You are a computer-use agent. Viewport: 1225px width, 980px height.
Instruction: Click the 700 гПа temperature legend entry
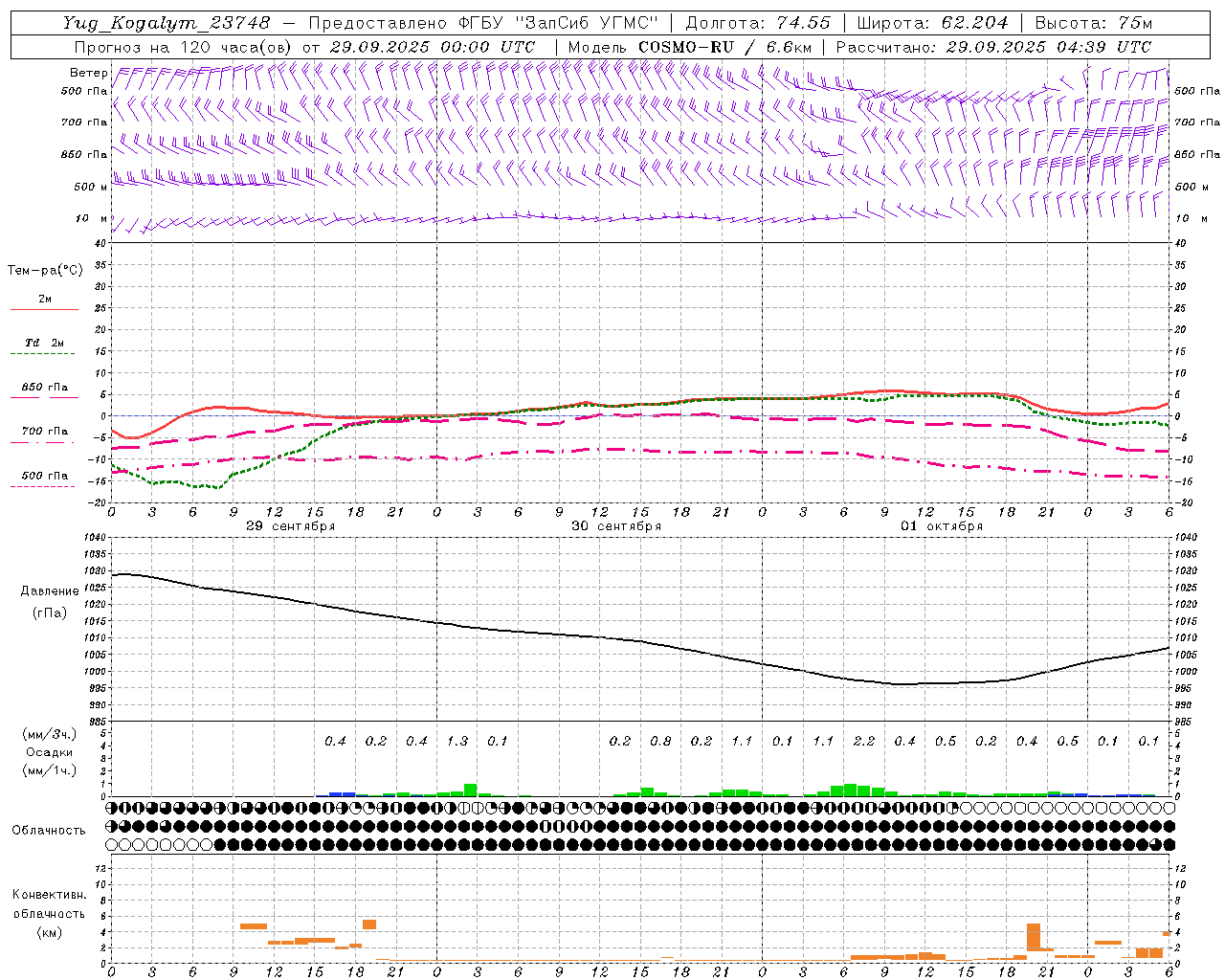pyautogui.click(x=44, y=432)
